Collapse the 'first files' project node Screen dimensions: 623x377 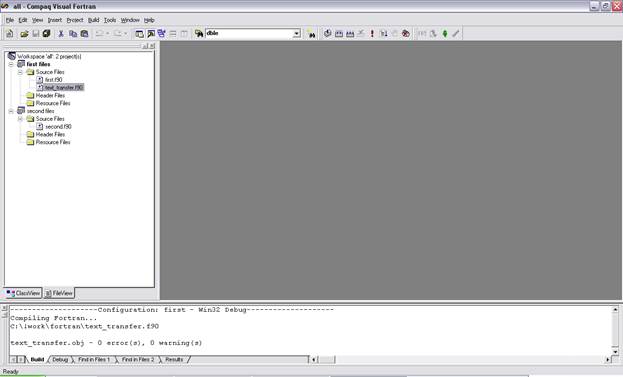point(12,64)
